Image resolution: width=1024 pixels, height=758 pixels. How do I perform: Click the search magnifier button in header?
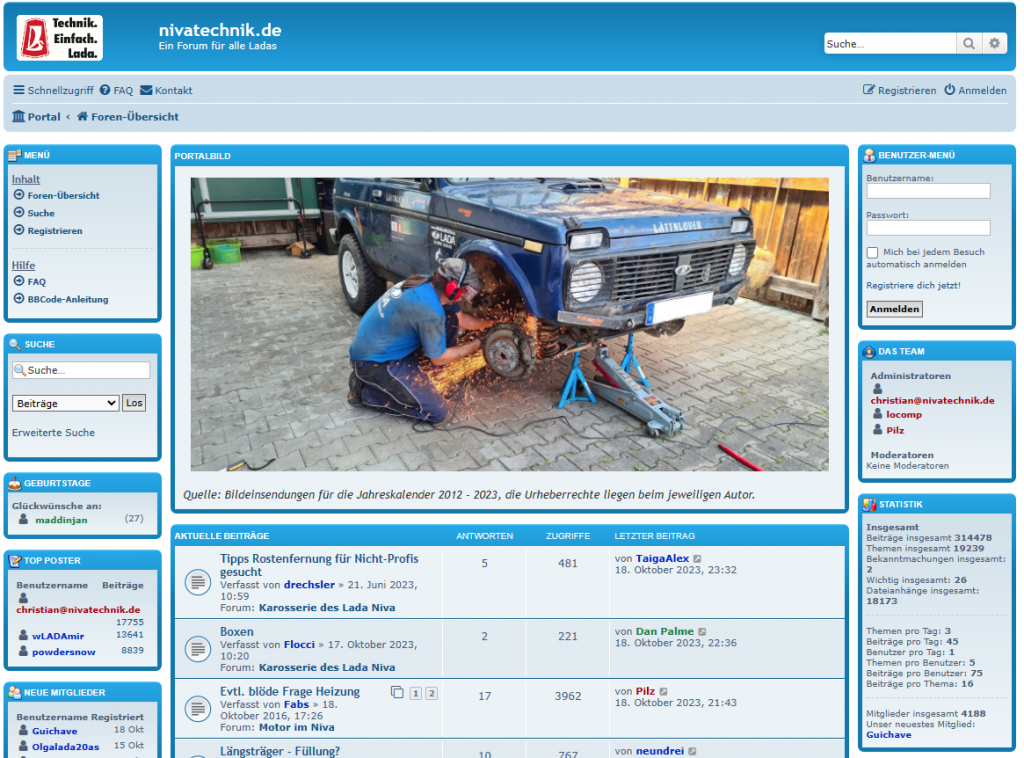point(969,44)
